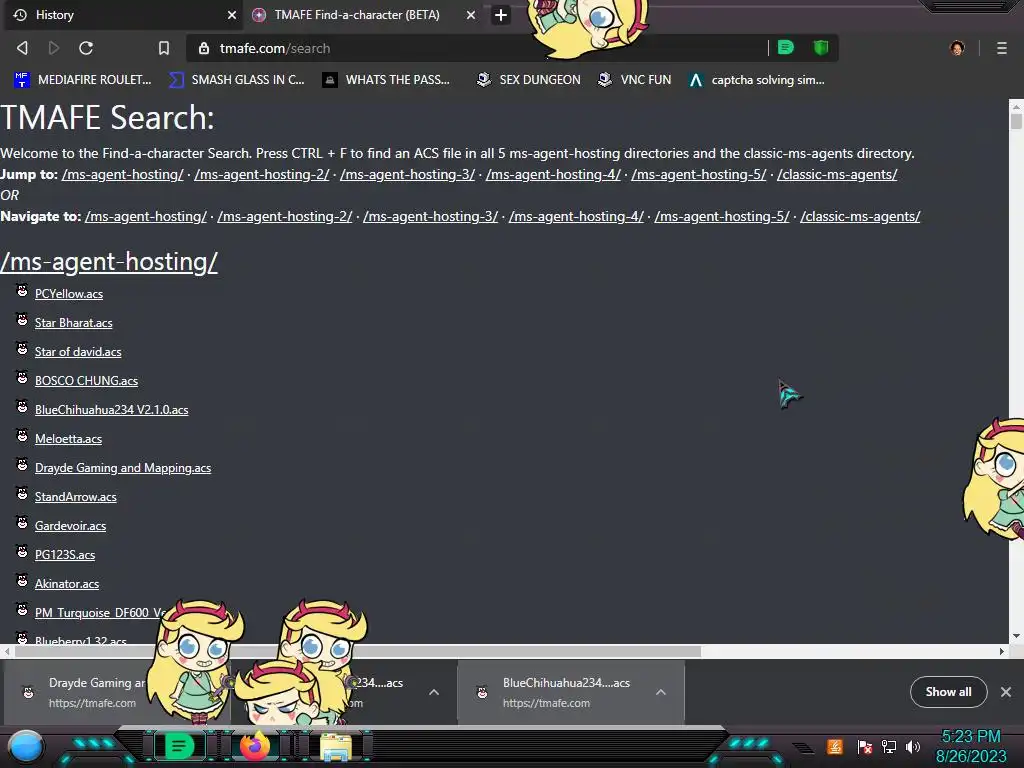Navigate to /ms-agent-hosting-2/ directory
The image size is (1024, 768).
[x=285, y=216]
